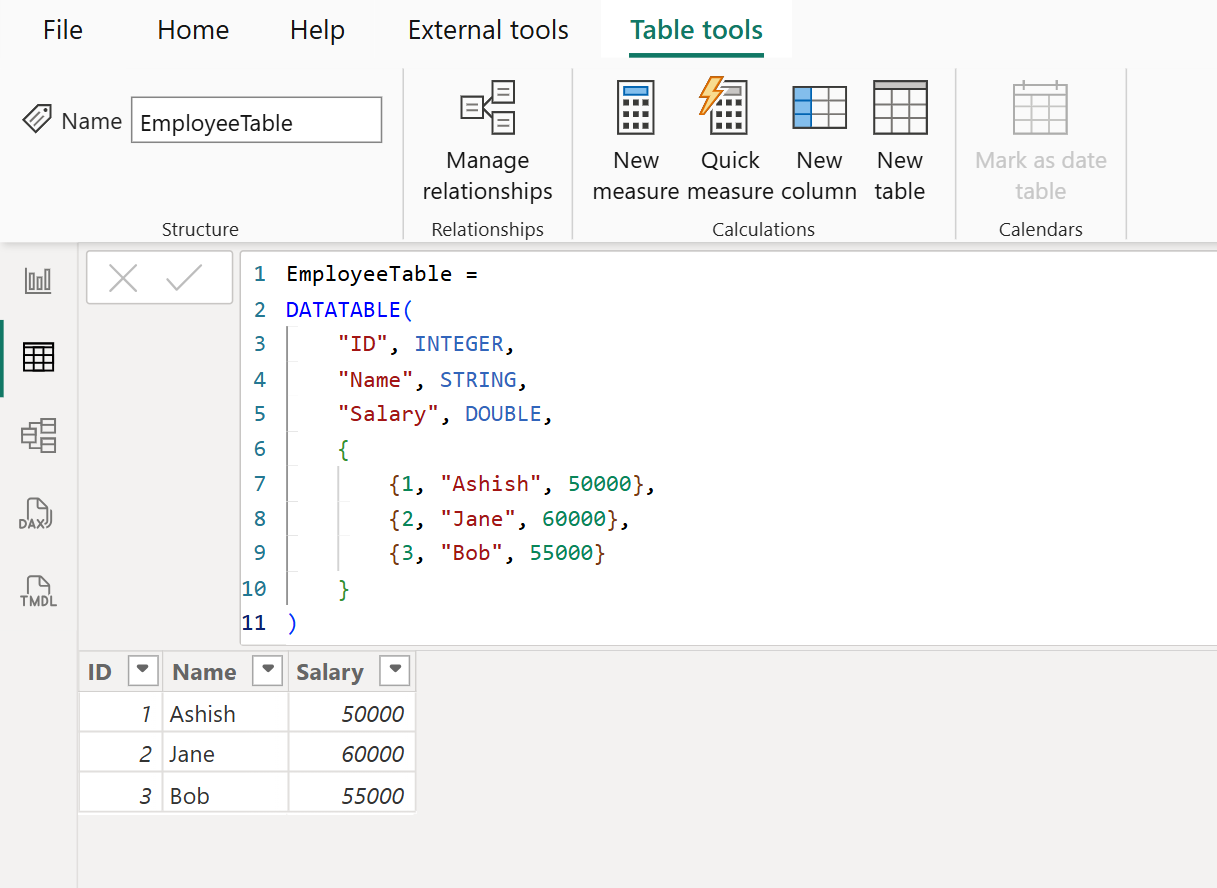
Task: Add a New column using the ribbon
Action: pos(819,140)
